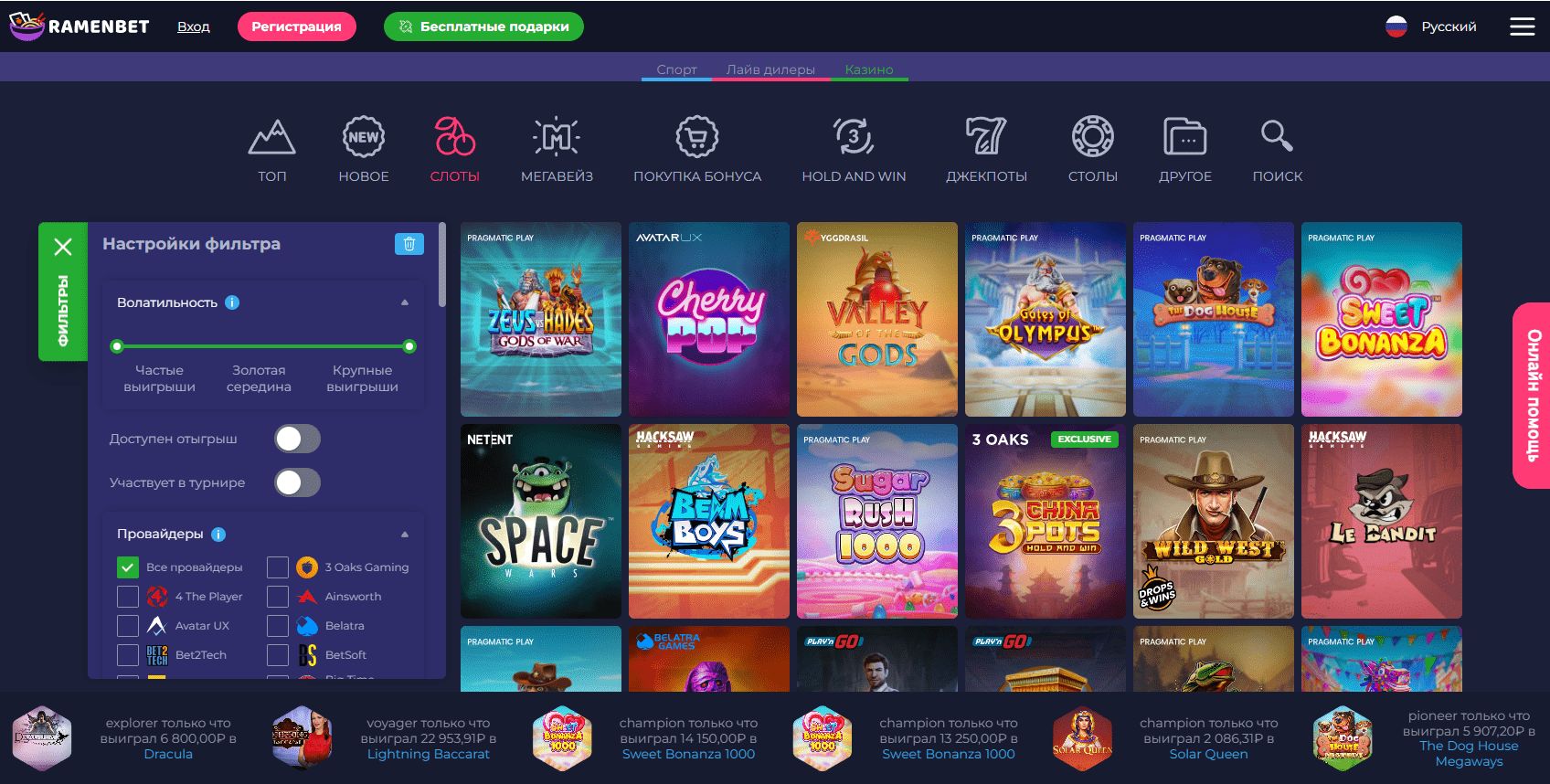Collapse the Провайдеры section arrow
Image resolution: width=1550 pixels, height=784 pixels.
[x=405, y=535]
